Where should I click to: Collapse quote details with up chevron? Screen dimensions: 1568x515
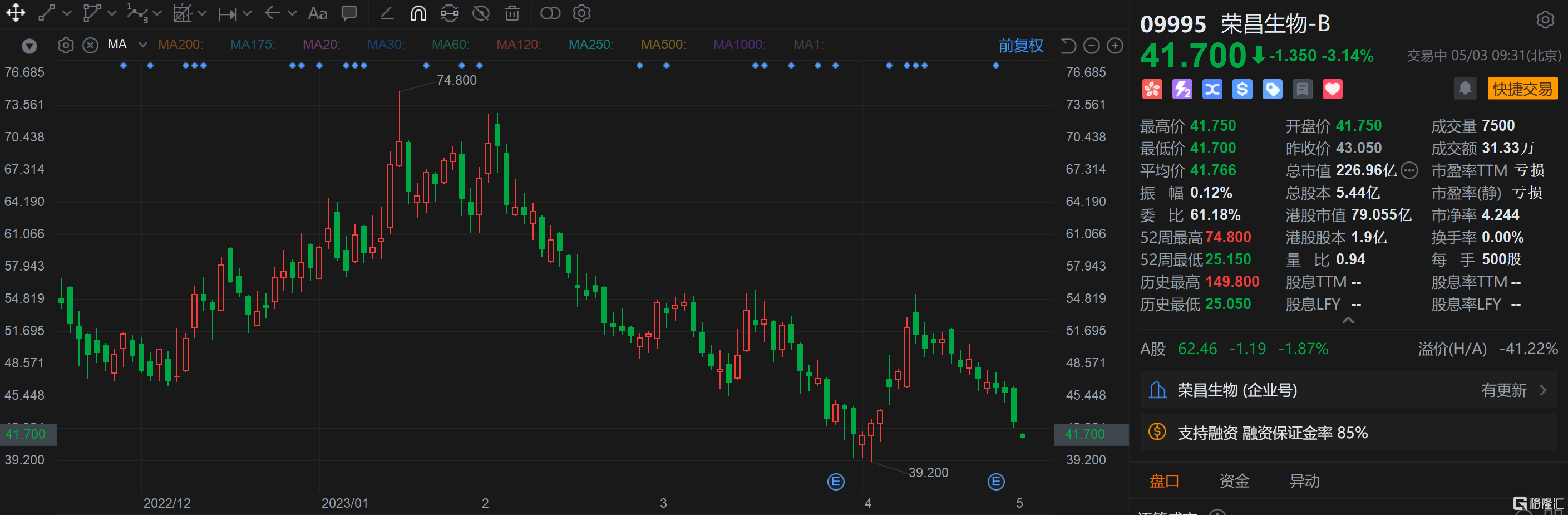(x=1348, y=320)
